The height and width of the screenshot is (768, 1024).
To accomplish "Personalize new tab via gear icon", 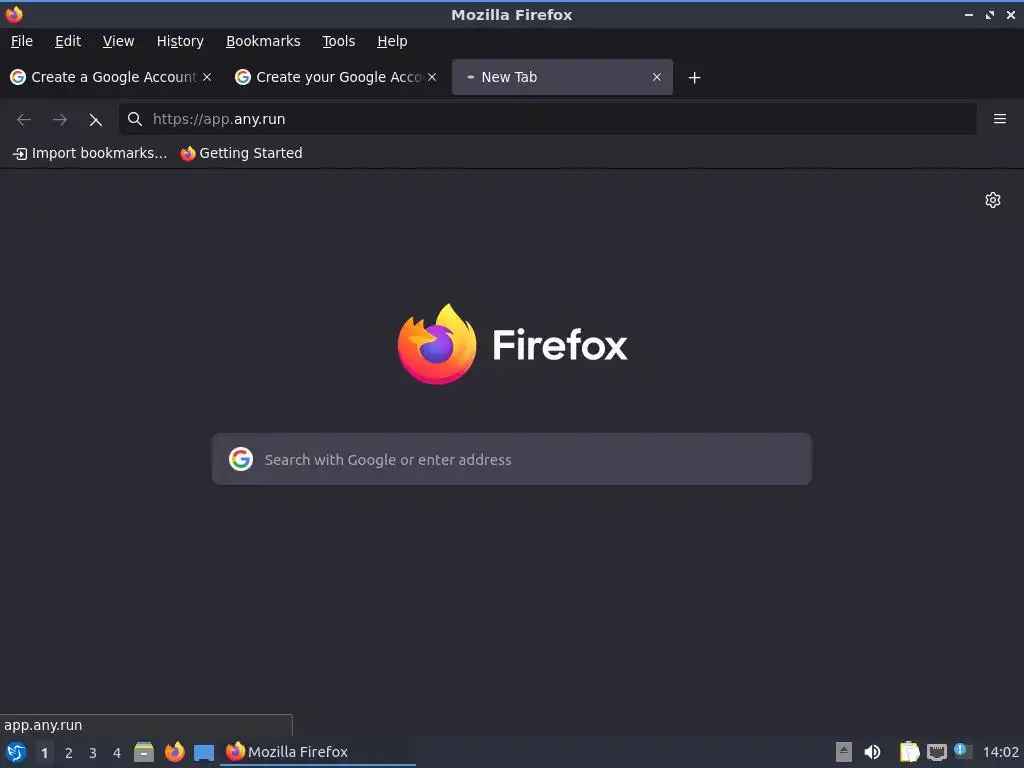I will click(993, 200).
